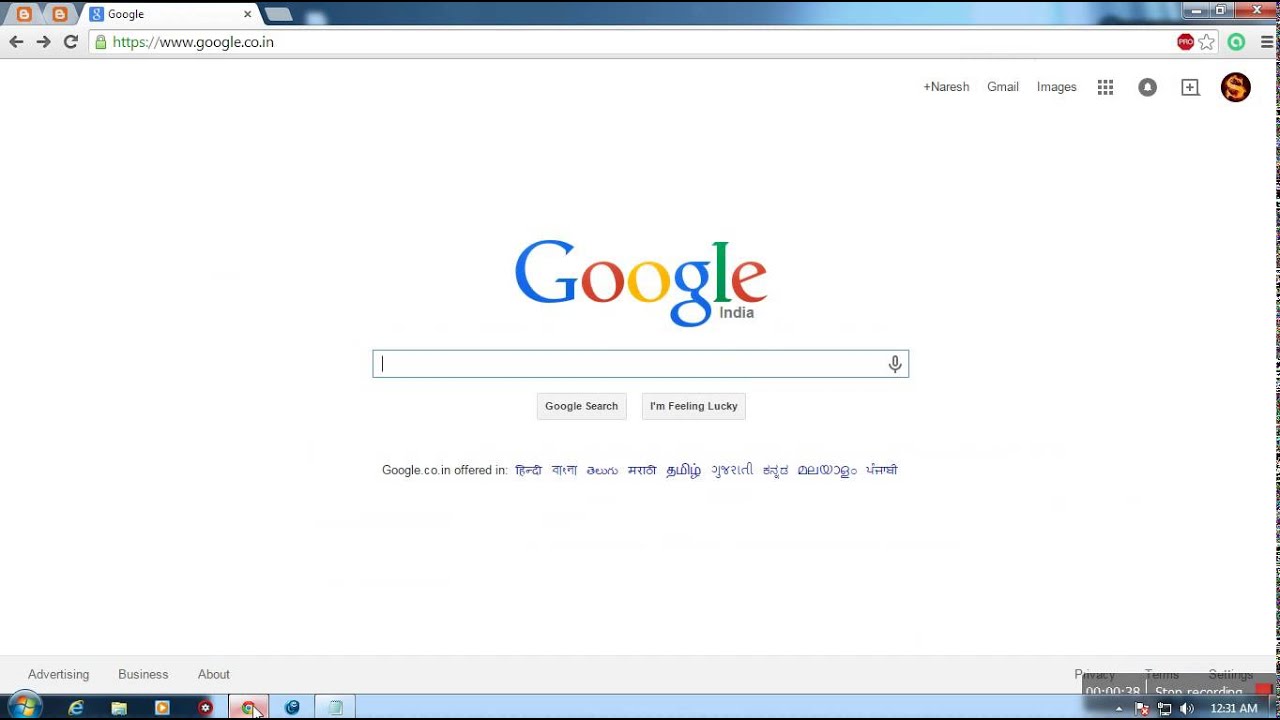Open the Chrome hamburger menu
Viewport: 1280px width, 720px height.
[1267, 42]
